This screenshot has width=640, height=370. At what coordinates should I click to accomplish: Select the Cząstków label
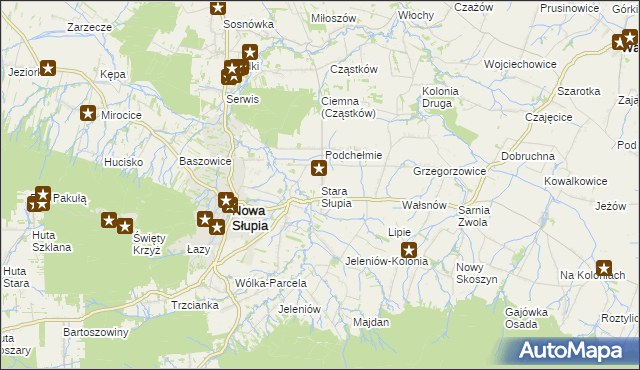354,70
